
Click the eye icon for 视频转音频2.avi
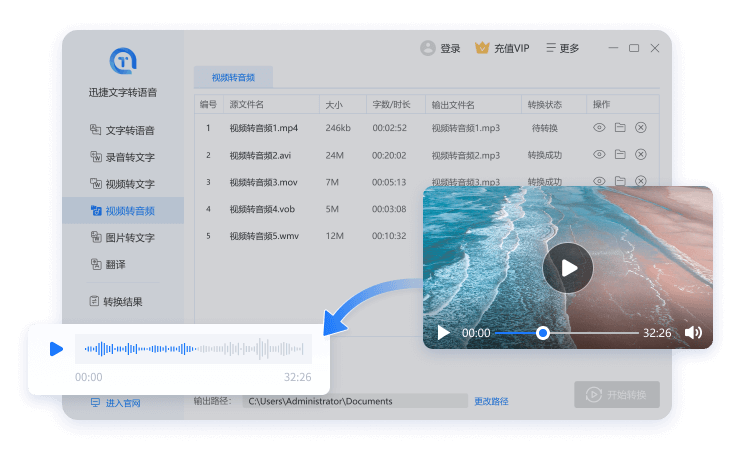click(x=599, y=155)
